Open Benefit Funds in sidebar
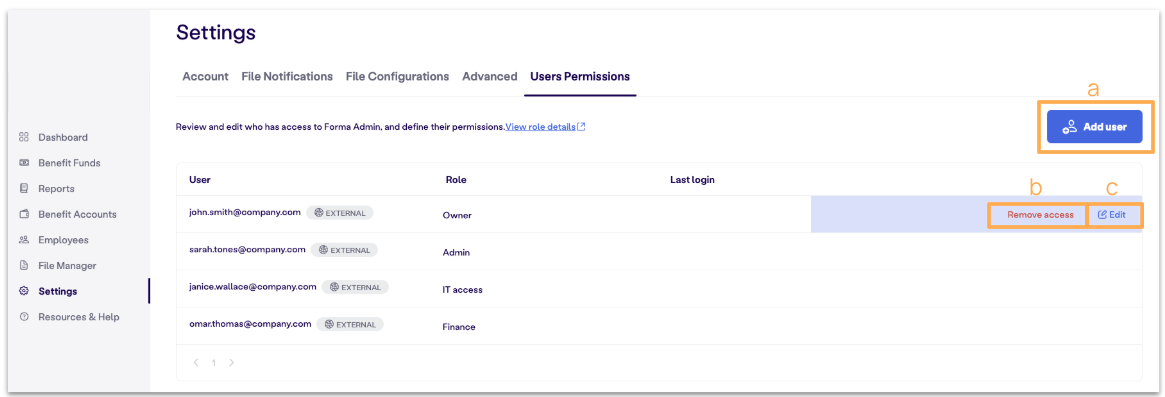1165x397 pixels. pyautogui.click(x=69, y=163)
